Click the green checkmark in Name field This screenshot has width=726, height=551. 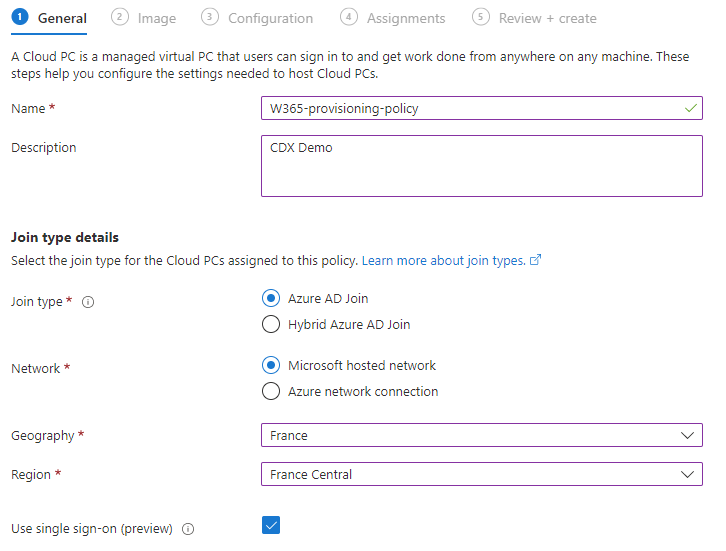click(691, 108)
